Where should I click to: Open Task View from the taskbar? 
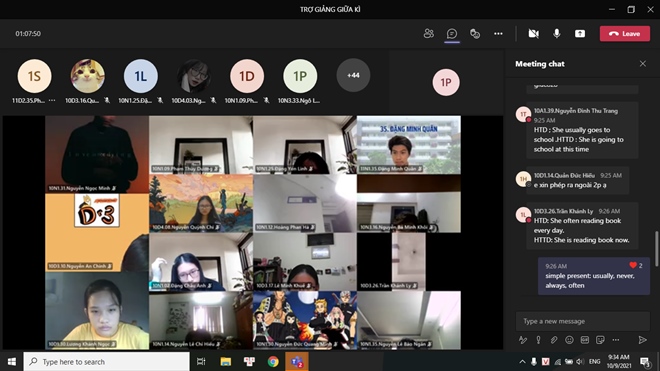pos(201,362)
